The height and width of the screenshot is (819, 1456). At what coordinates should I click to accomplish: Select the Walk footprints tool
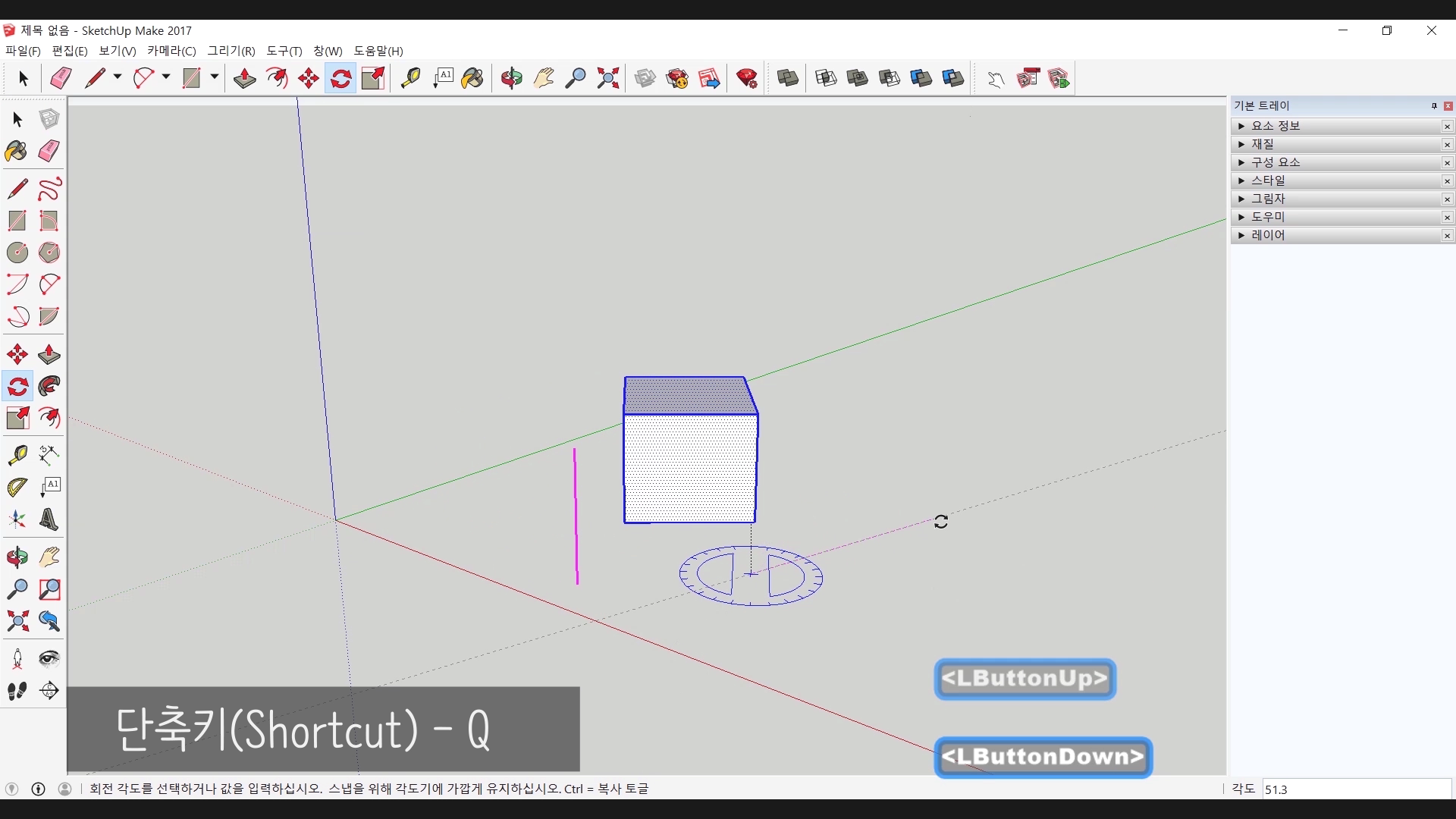[x=17, y=691]
